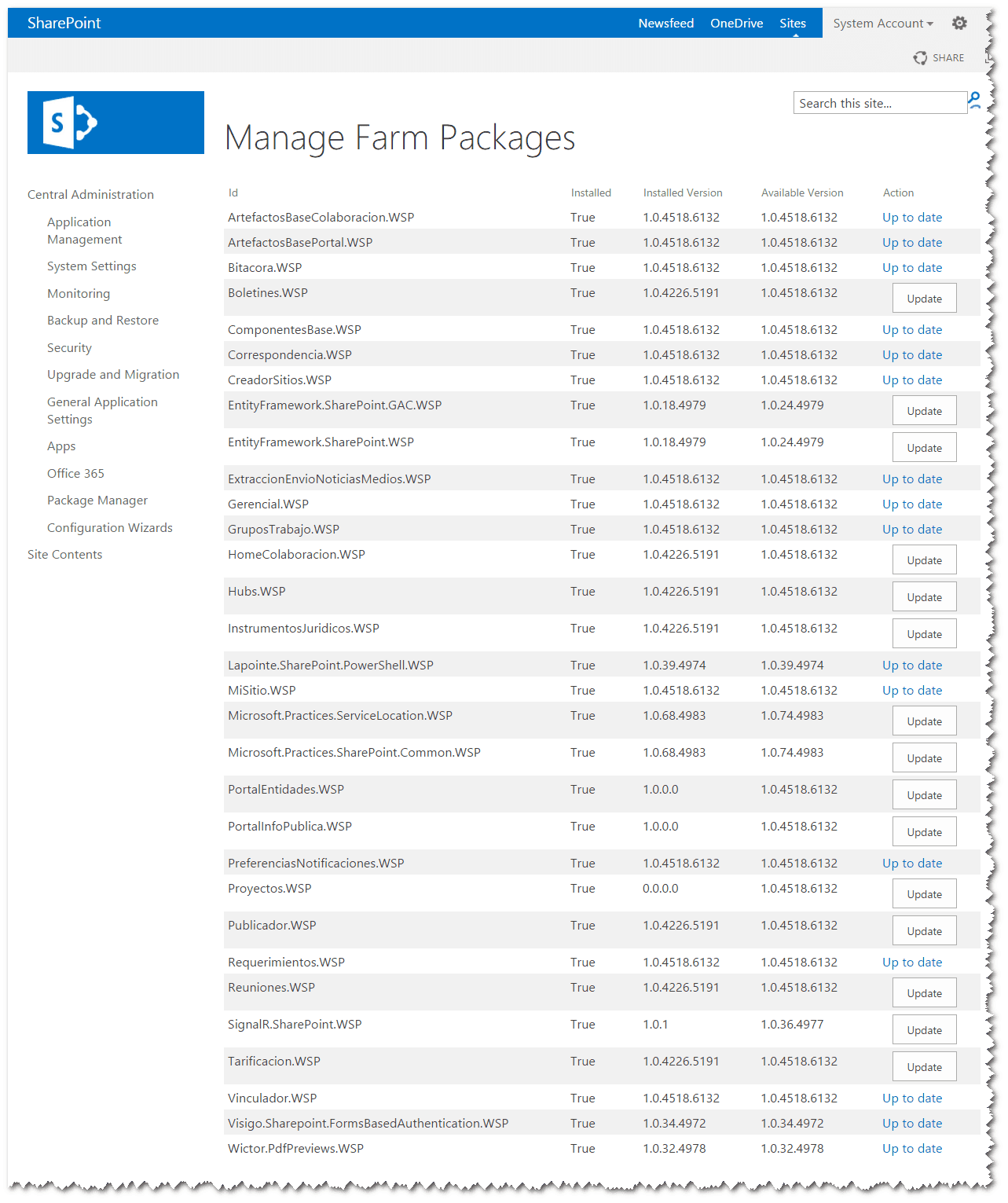Image resolution: width=1008 pixels, height=1203 pixels.
Task: Click Up to date for Bitacora.WSP
Action: click(x=912, y=268)
